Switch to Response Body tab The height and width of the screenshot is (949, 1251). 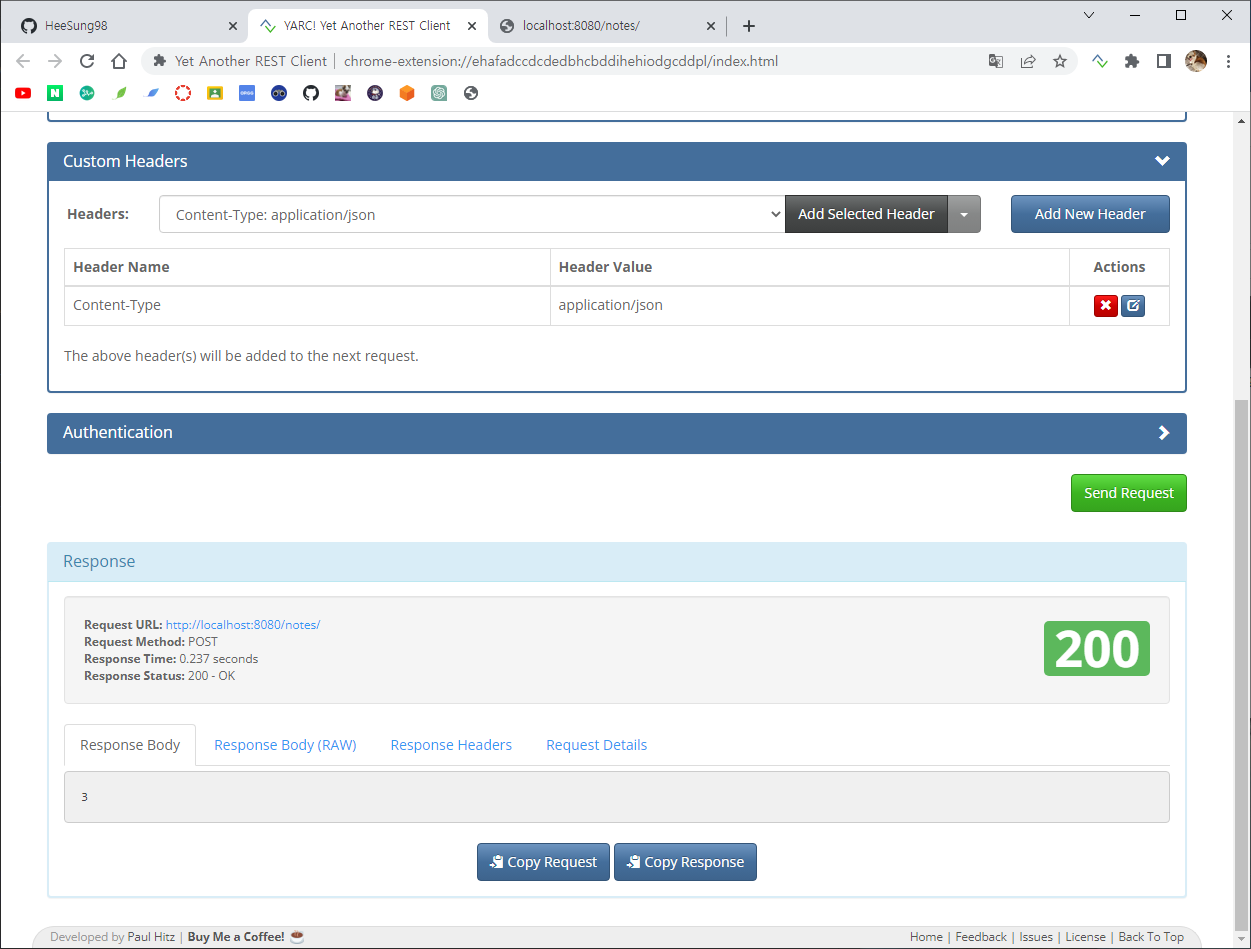(x=130, y=745)
